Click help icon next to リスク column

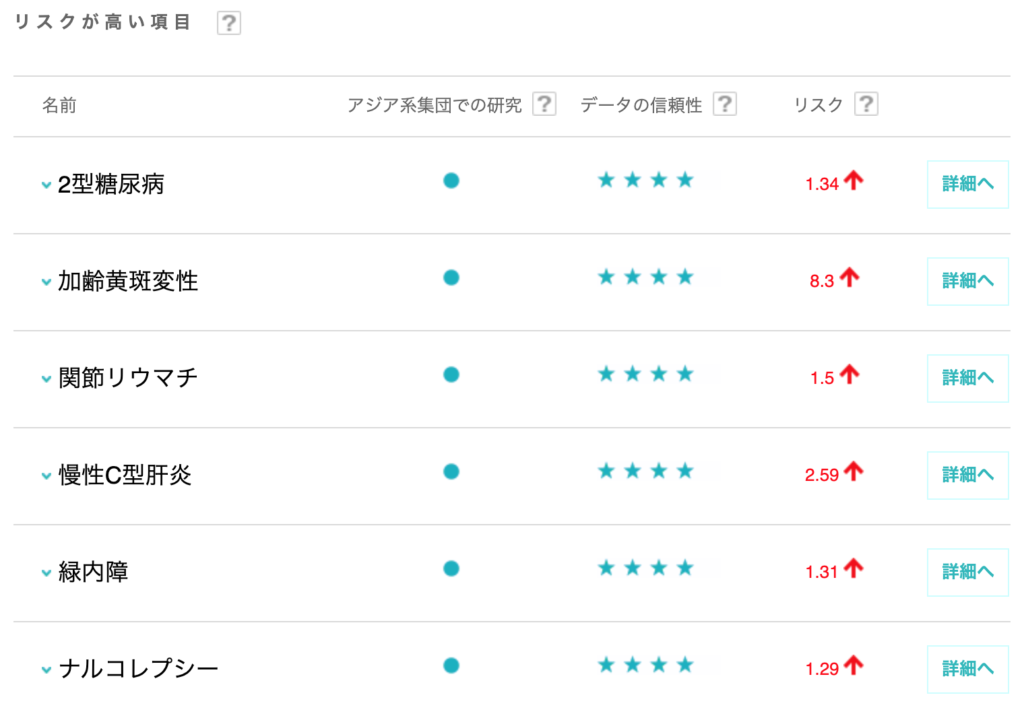(866, 104)
